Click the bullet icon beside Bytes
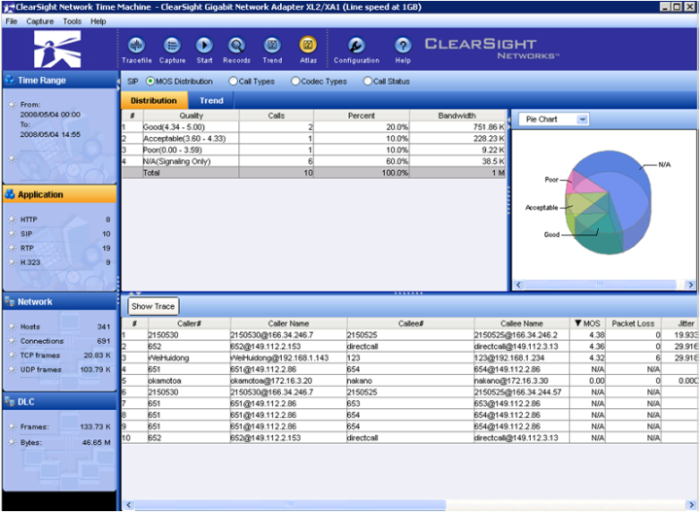Viewport: 700px width, 512px height. pos(12,443)
